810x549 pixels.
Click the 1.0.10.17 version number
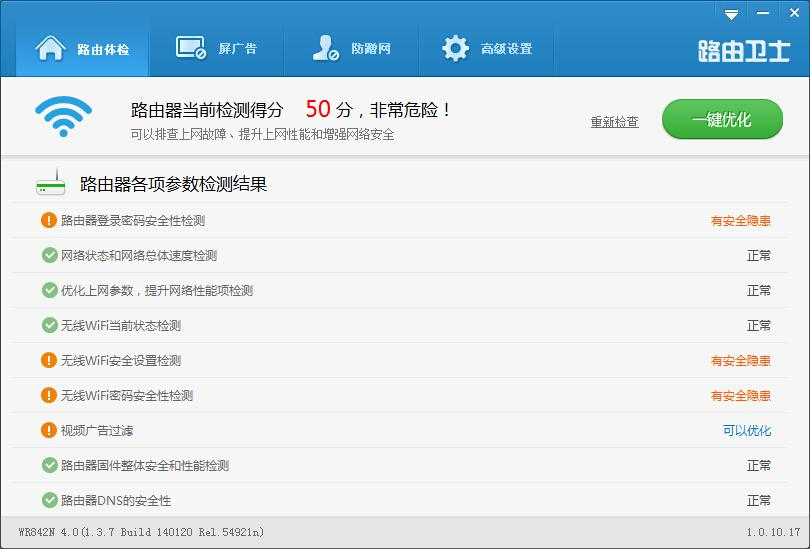(773, 532)
